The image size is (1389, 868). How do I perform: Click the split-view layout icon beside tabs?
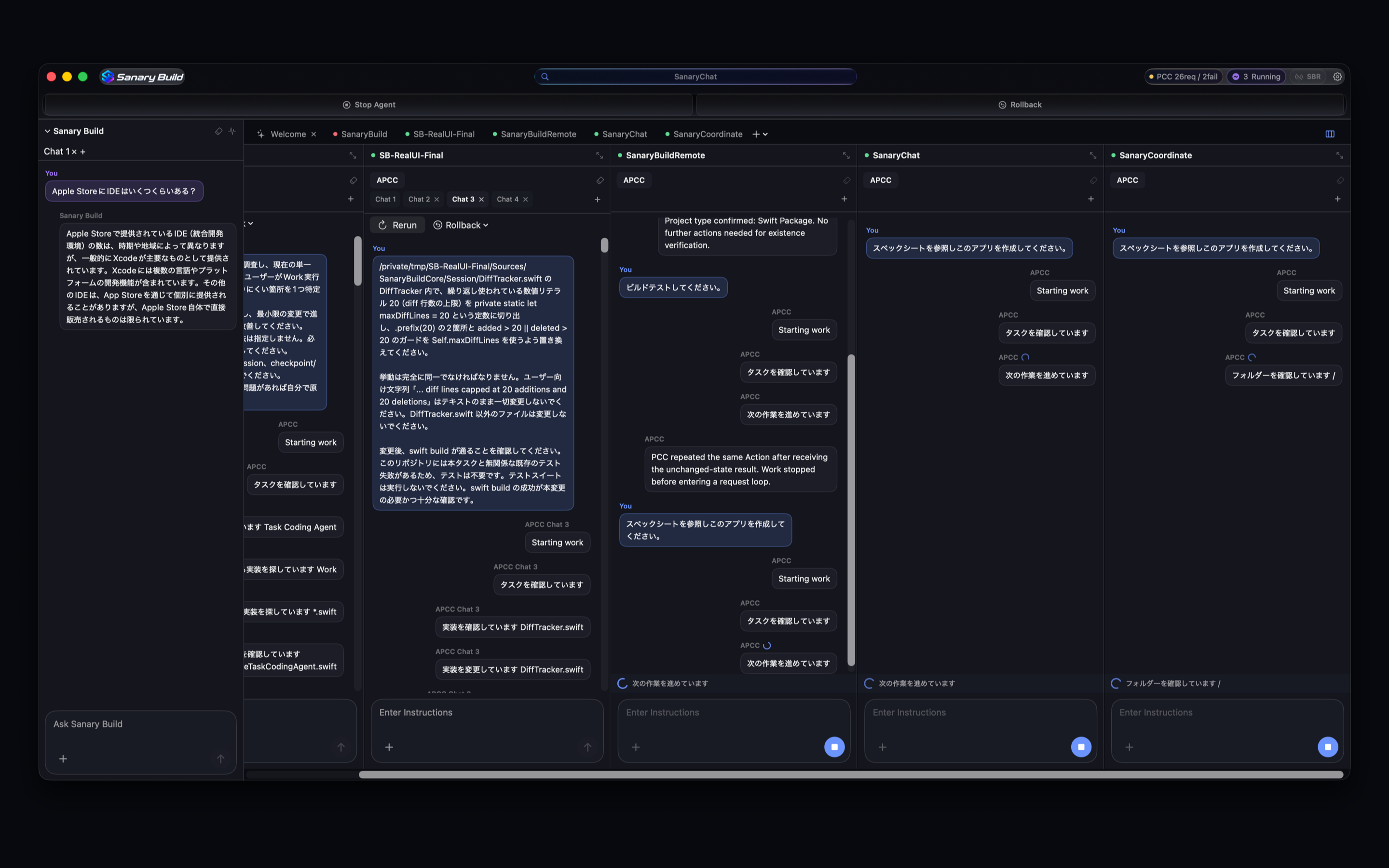1330,134
